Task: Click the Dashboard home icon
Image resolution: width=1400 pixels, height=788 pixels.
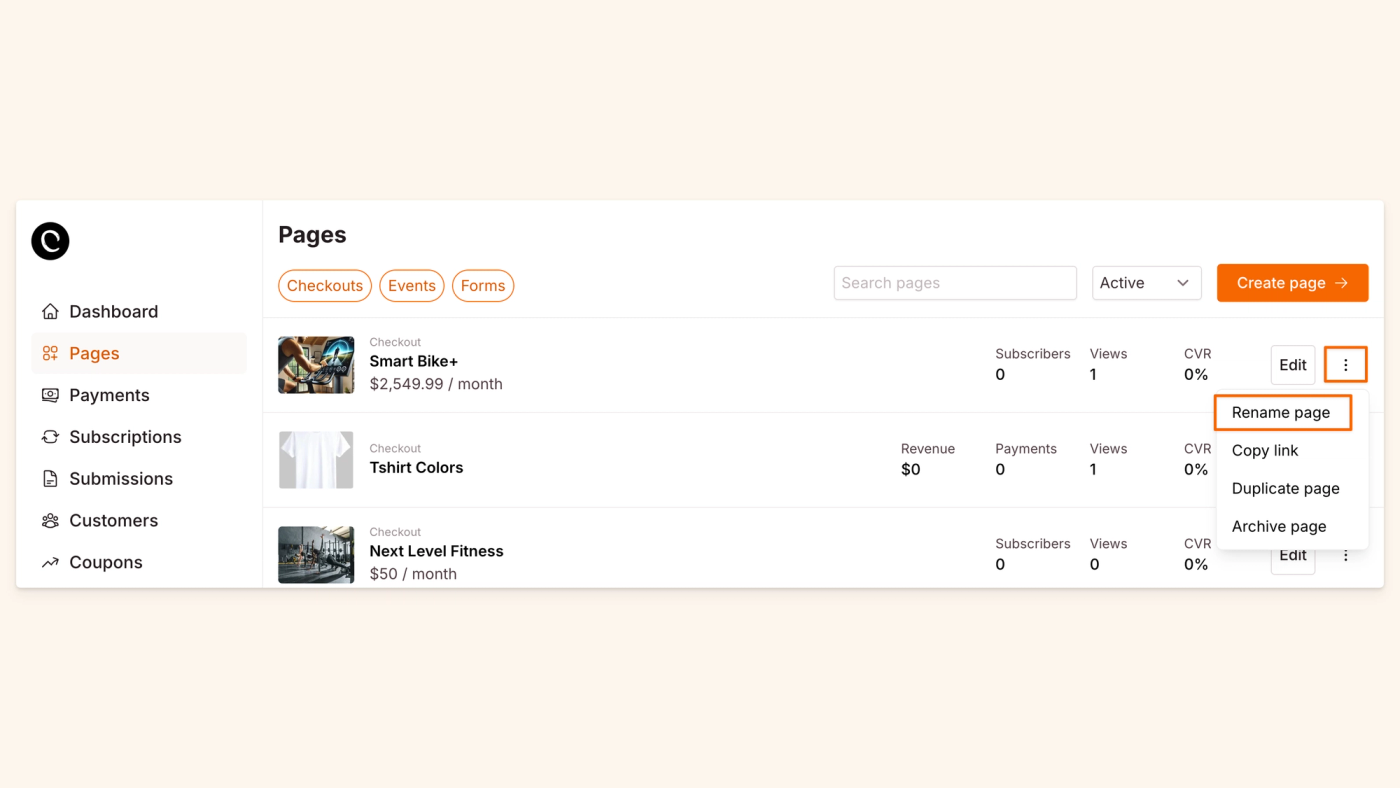Action: [50, 312]
